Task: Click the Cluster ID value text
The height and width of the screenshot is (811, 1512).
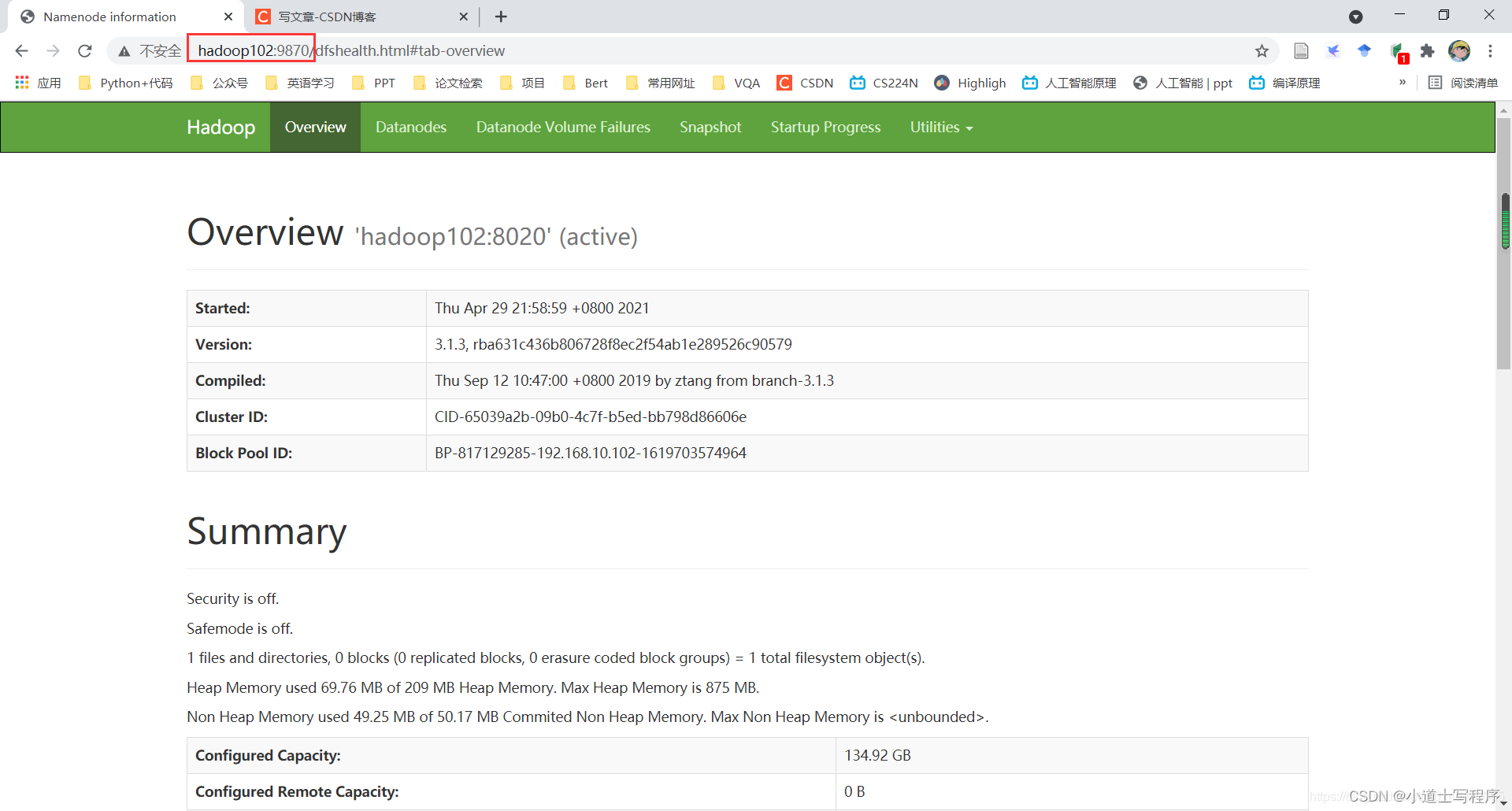Action: coord(591,417)
